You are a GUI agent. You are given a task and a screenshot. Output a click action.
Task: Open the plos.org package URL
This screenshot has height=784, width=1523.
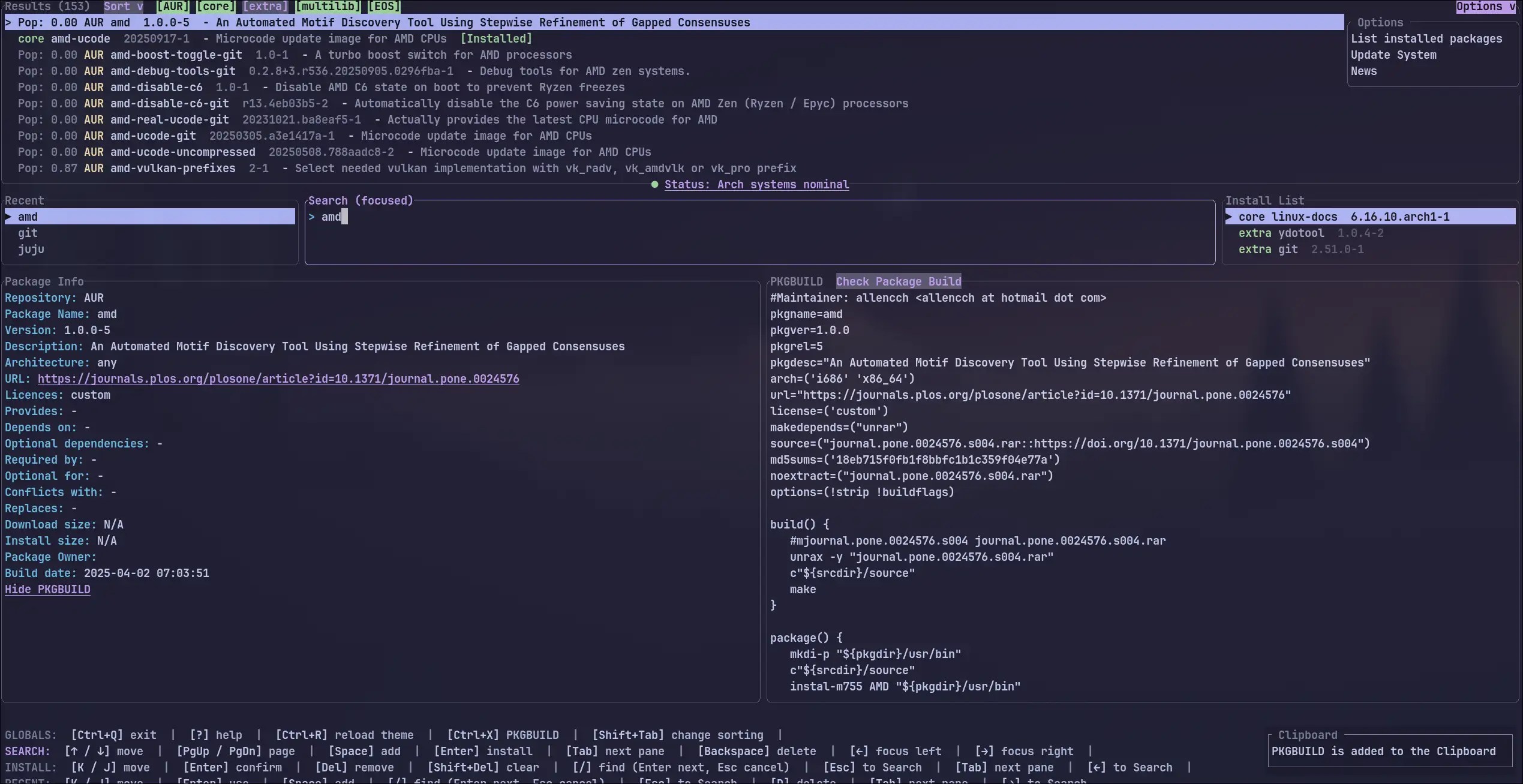tap(278, 379)
